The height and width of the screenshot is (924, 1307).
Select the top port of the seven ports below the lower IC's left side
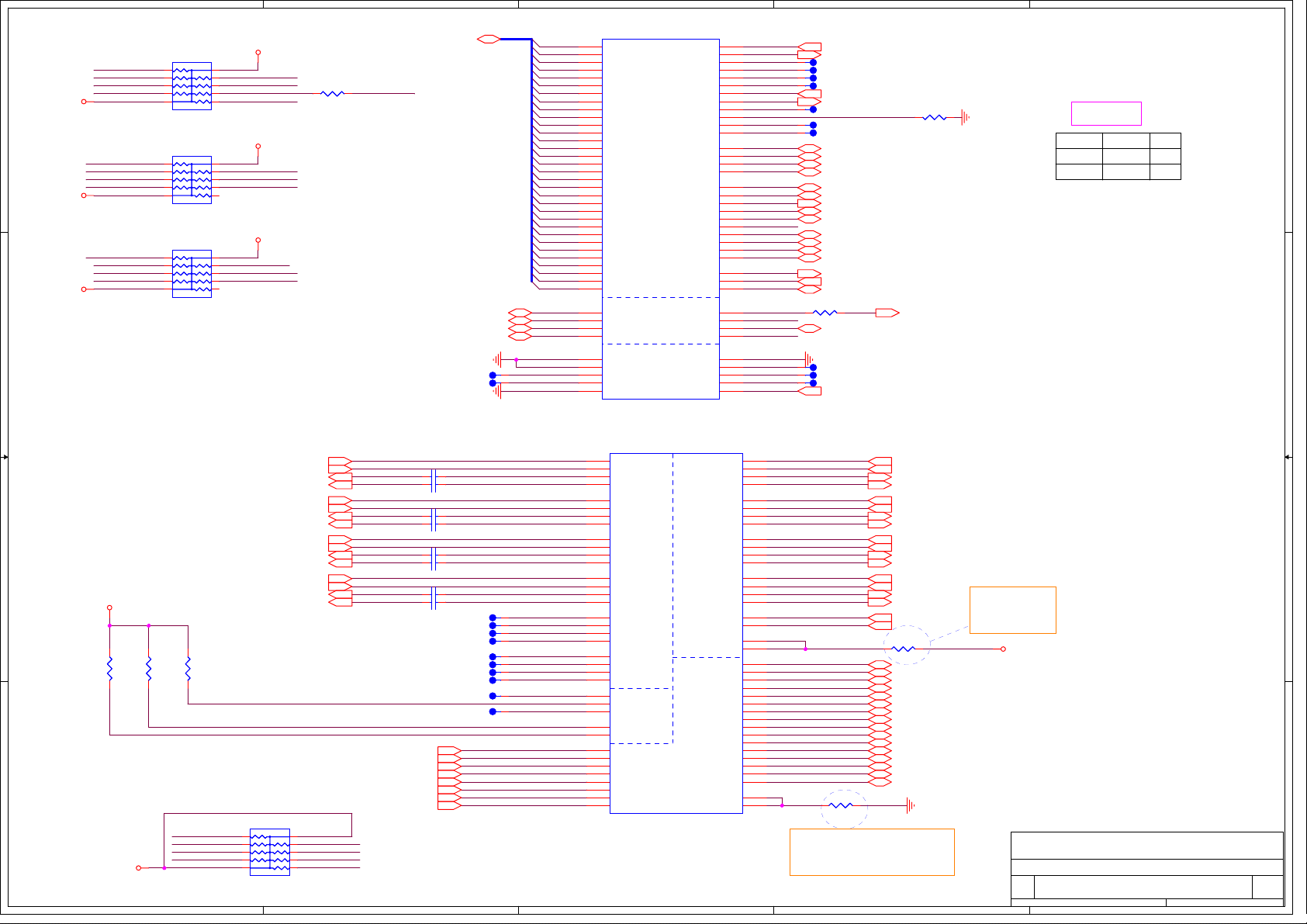pos(449,751)
